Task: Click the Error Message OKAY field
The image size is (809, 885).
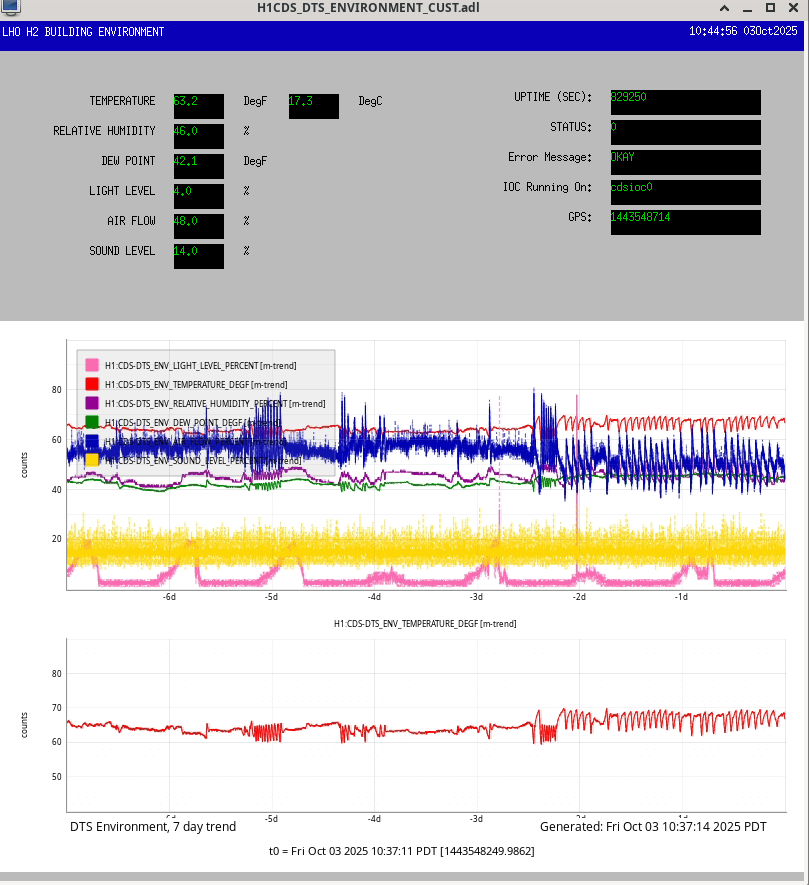Action: coord(684,162)
